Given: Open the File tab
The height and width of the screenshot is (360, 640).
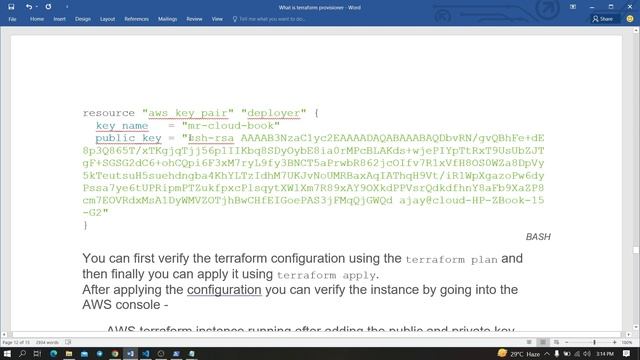Looking at the screenshot, I should point(12,19).
